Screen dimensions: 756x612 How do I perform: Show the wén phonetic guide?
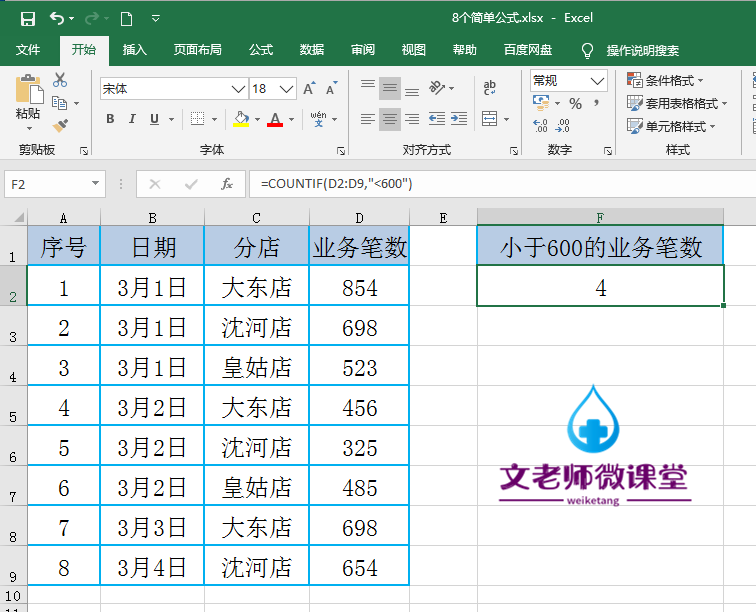[x=318, y=119]
